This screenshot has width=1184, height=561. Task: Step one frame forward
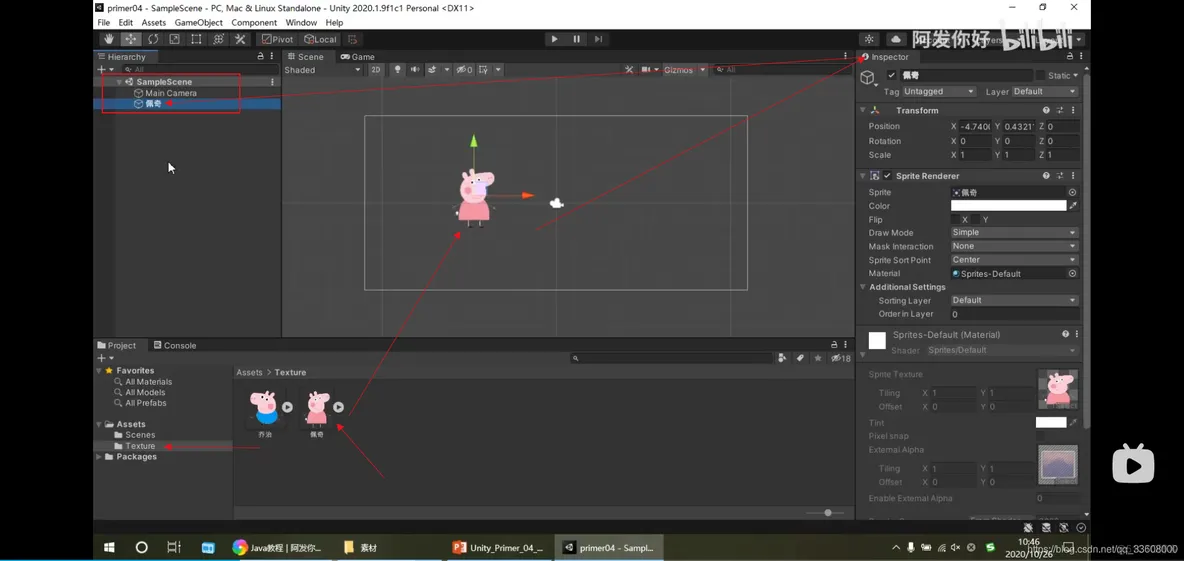(598, 39)
